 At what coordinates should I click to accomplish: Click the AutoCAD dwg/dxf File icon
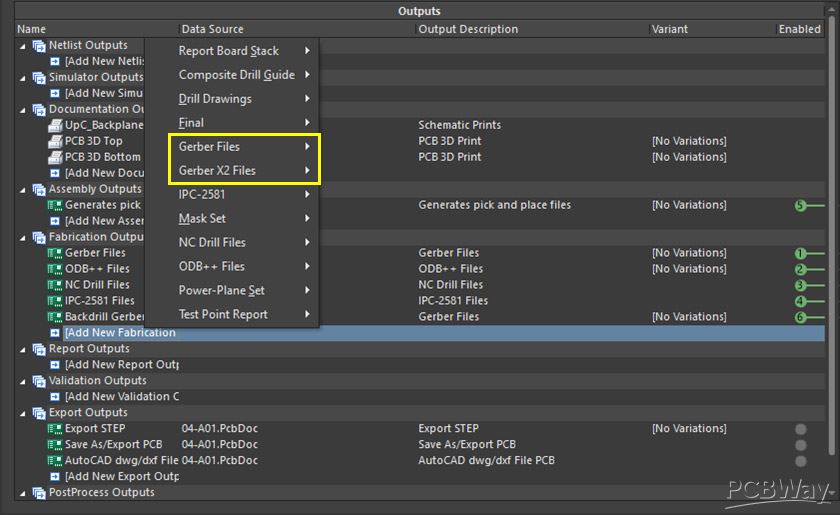click(x=55, y=461)
